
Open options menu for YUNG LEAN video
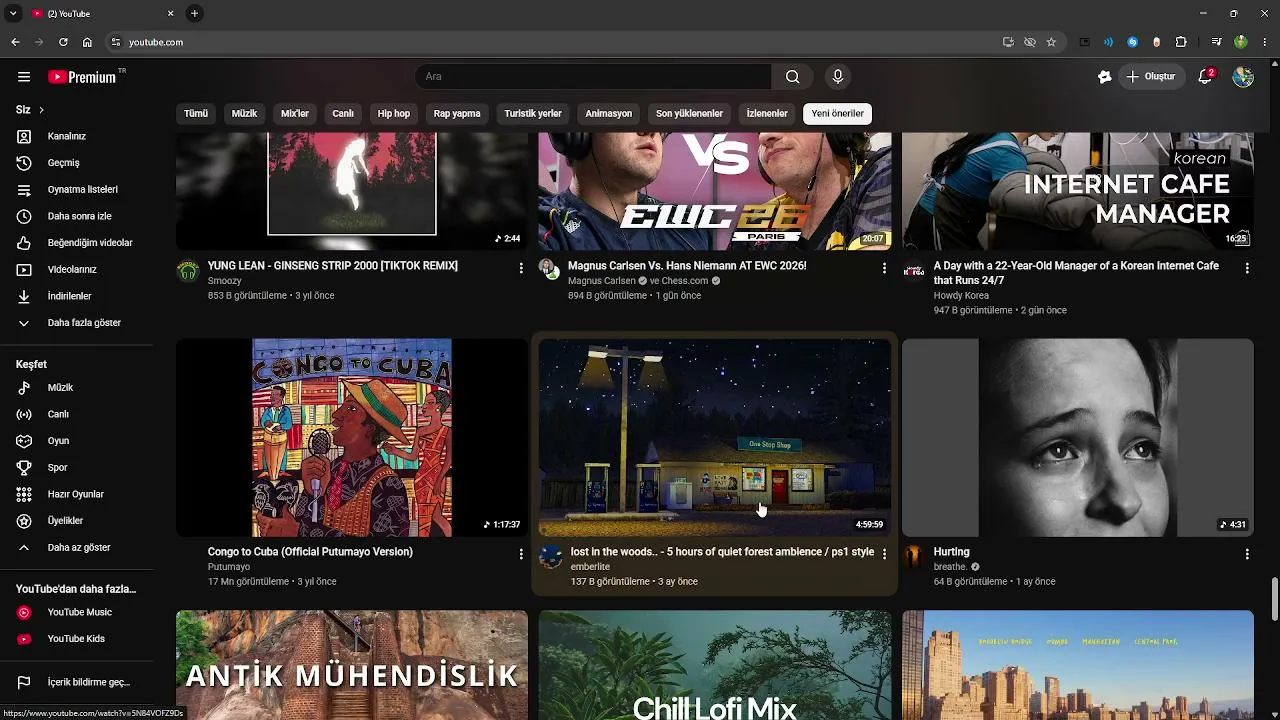(x=521, y=268)
